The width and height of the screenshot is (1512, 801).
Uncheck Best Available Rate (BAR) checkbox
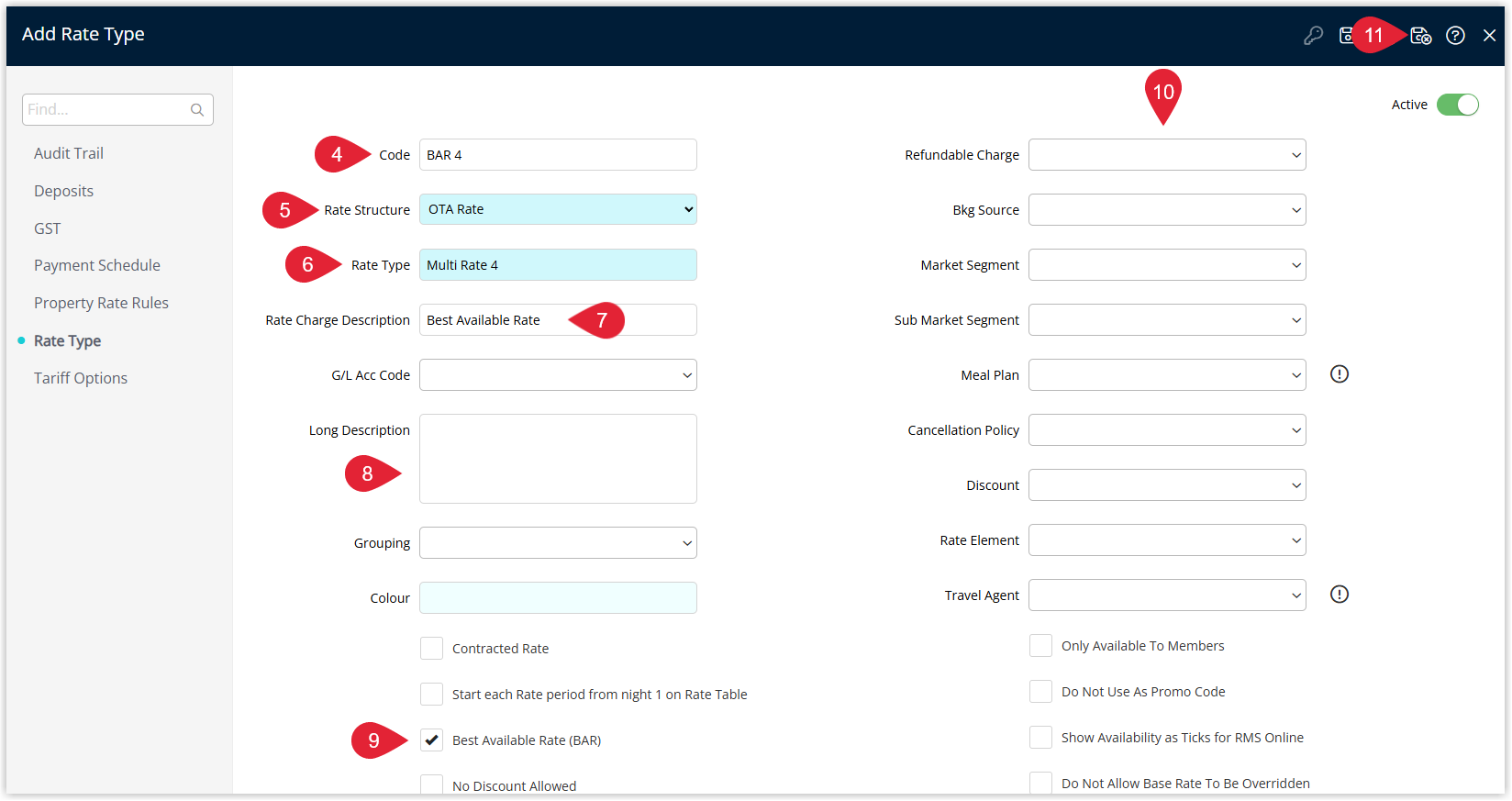coord(431,740)
